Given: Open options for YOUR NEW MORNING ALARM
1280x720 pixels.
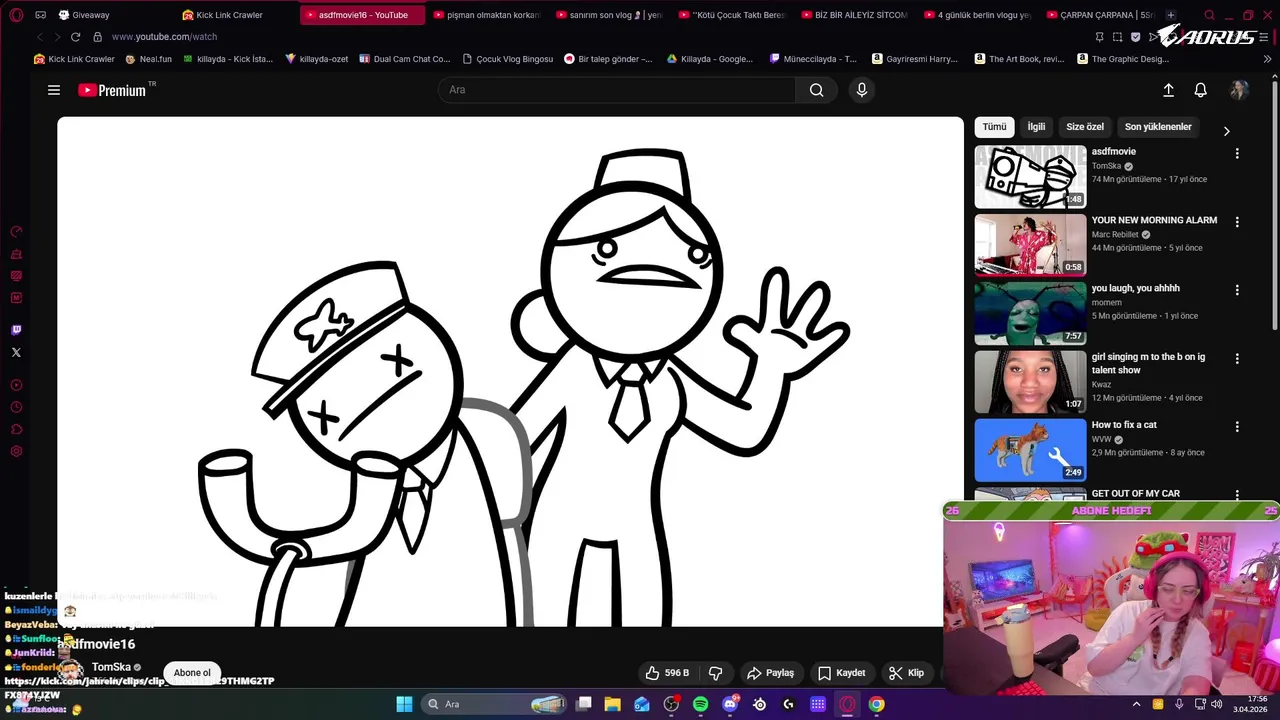Looking at the screenshot, I should [x=1237, y=222].
